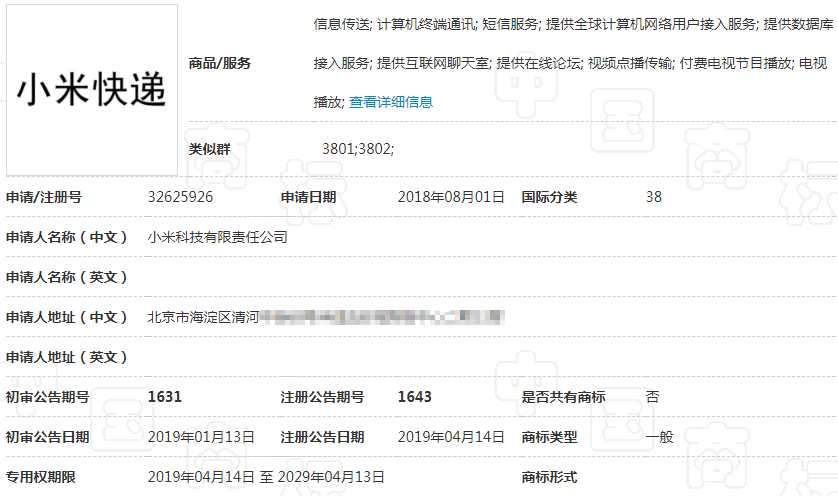Click the 申请/注册号 label
The image size is (838, 496).
44,197
